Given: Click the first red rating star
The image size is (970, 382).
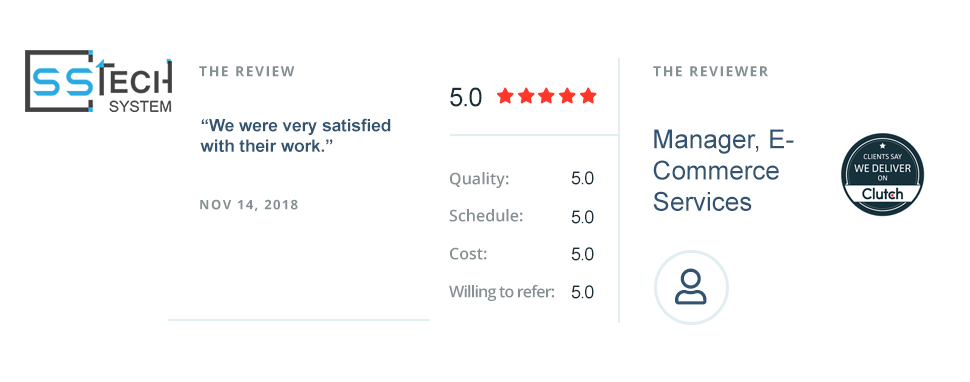Looking at the screenshot, I should click(505, 96).
